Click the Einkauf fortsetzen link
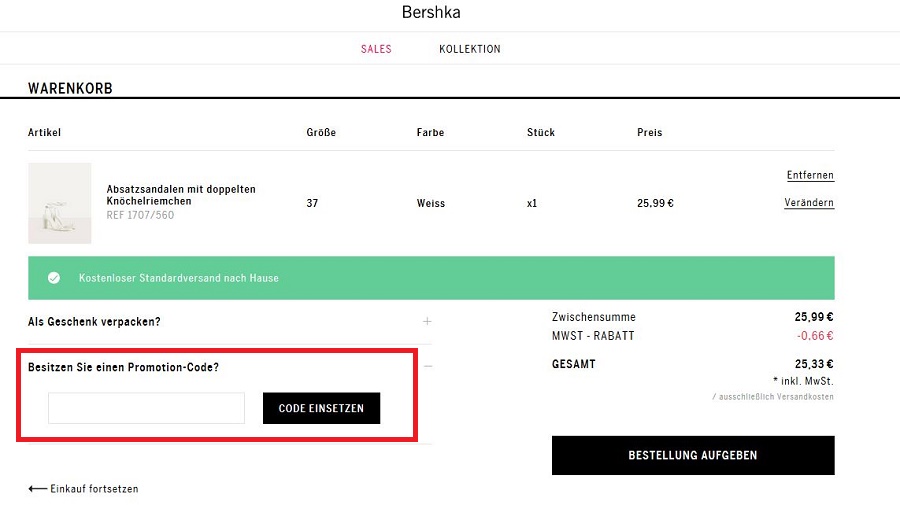 click(x=94, y=489)
